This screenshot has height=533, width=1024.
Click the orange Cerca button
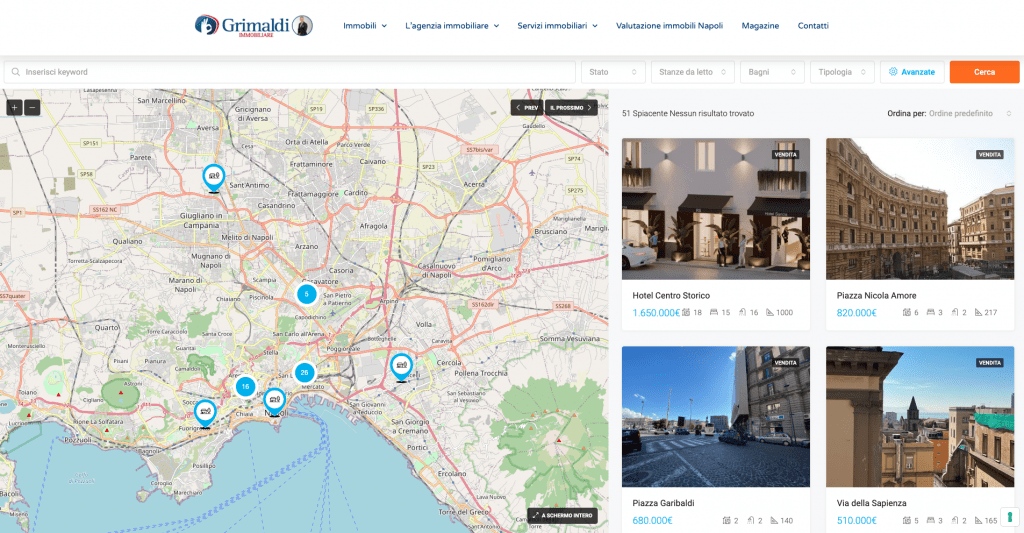984,72
